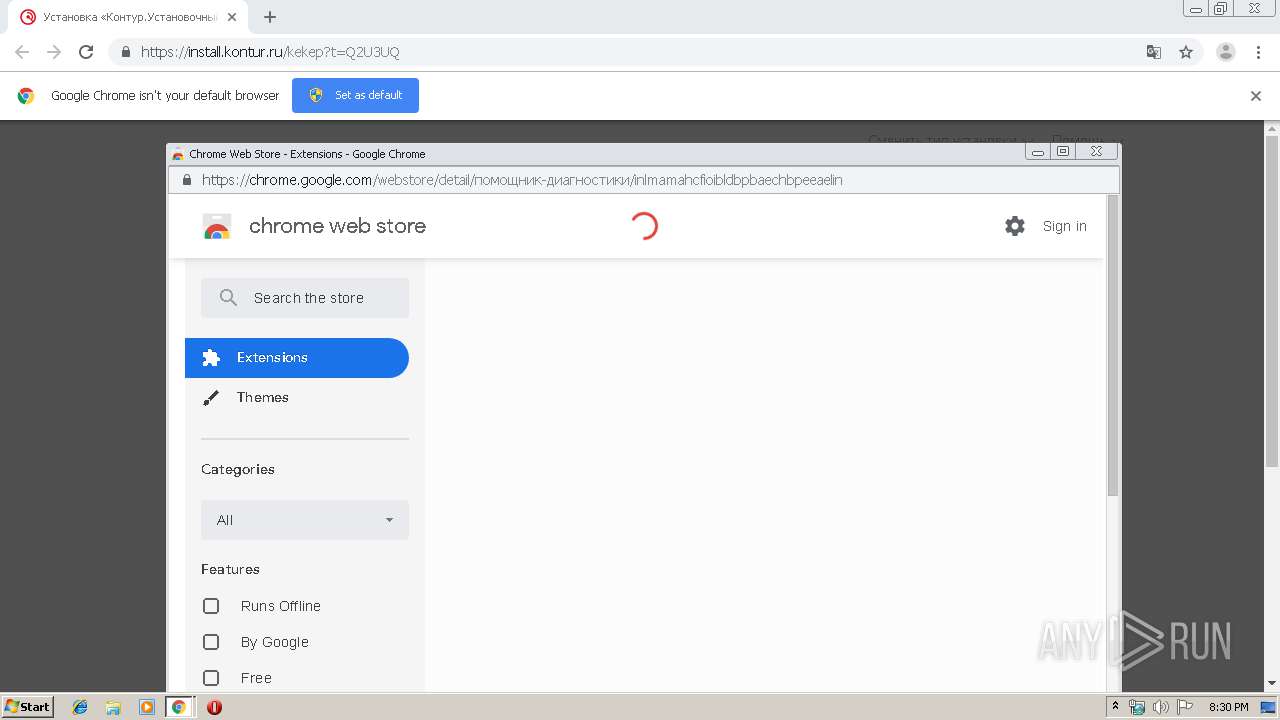Launch Internet Explorer from taskbar
The width and height of the screenshot is (1280, 720).
pos(80,707)
